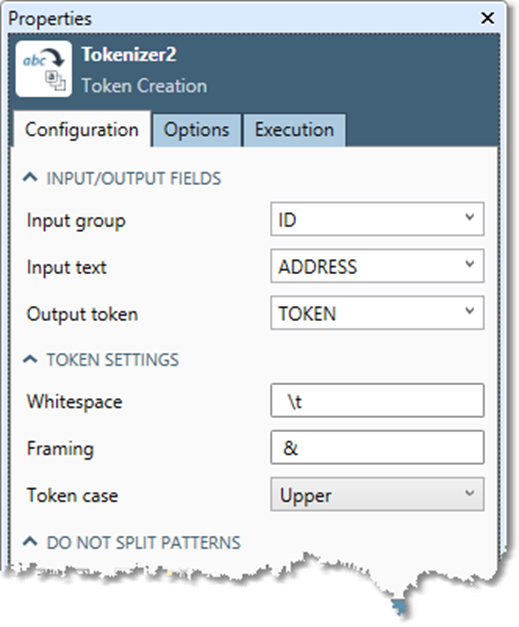Screen dimensions: 519x627
Task: Open the Token case dropdown showing Upper
Action: [377, 494]
